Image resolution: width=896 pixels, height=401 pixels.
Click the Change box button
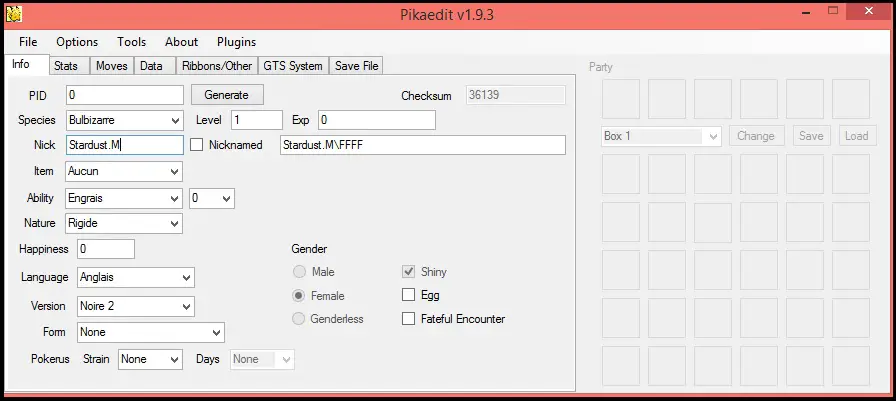[x=755, y=136]
